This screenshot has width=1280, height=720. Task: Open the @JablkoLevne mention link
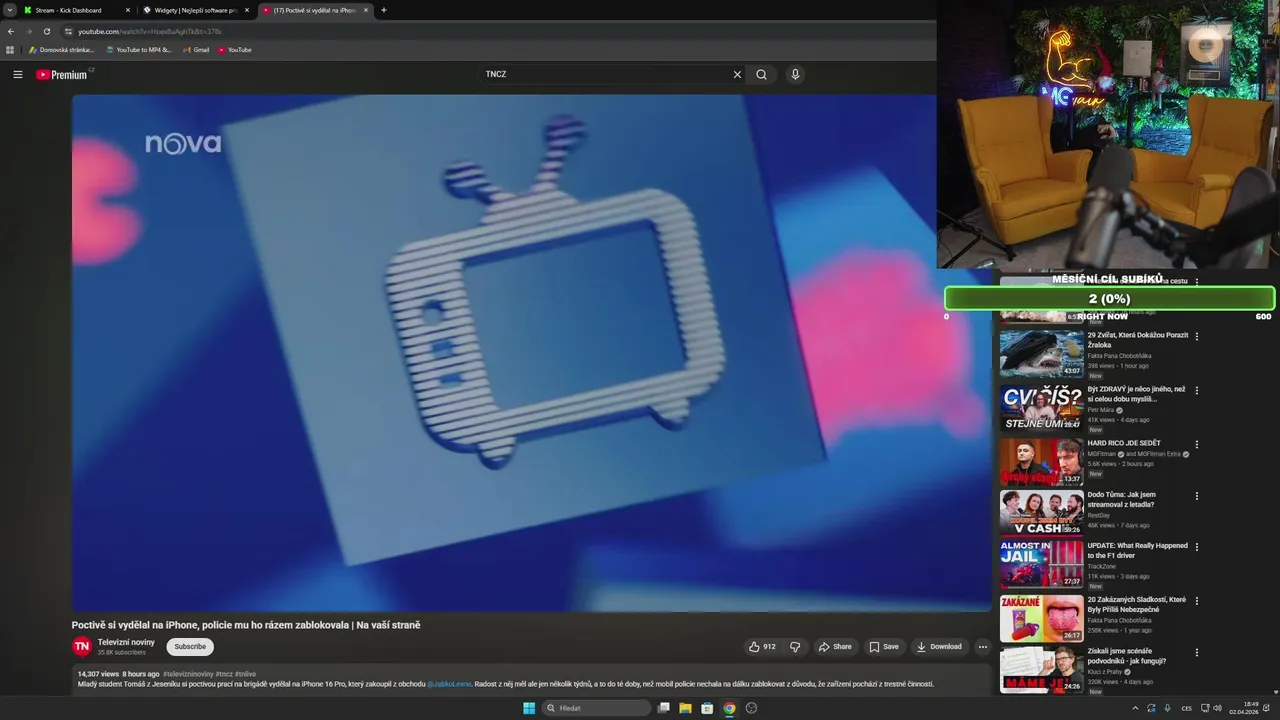tap(449, 684)
